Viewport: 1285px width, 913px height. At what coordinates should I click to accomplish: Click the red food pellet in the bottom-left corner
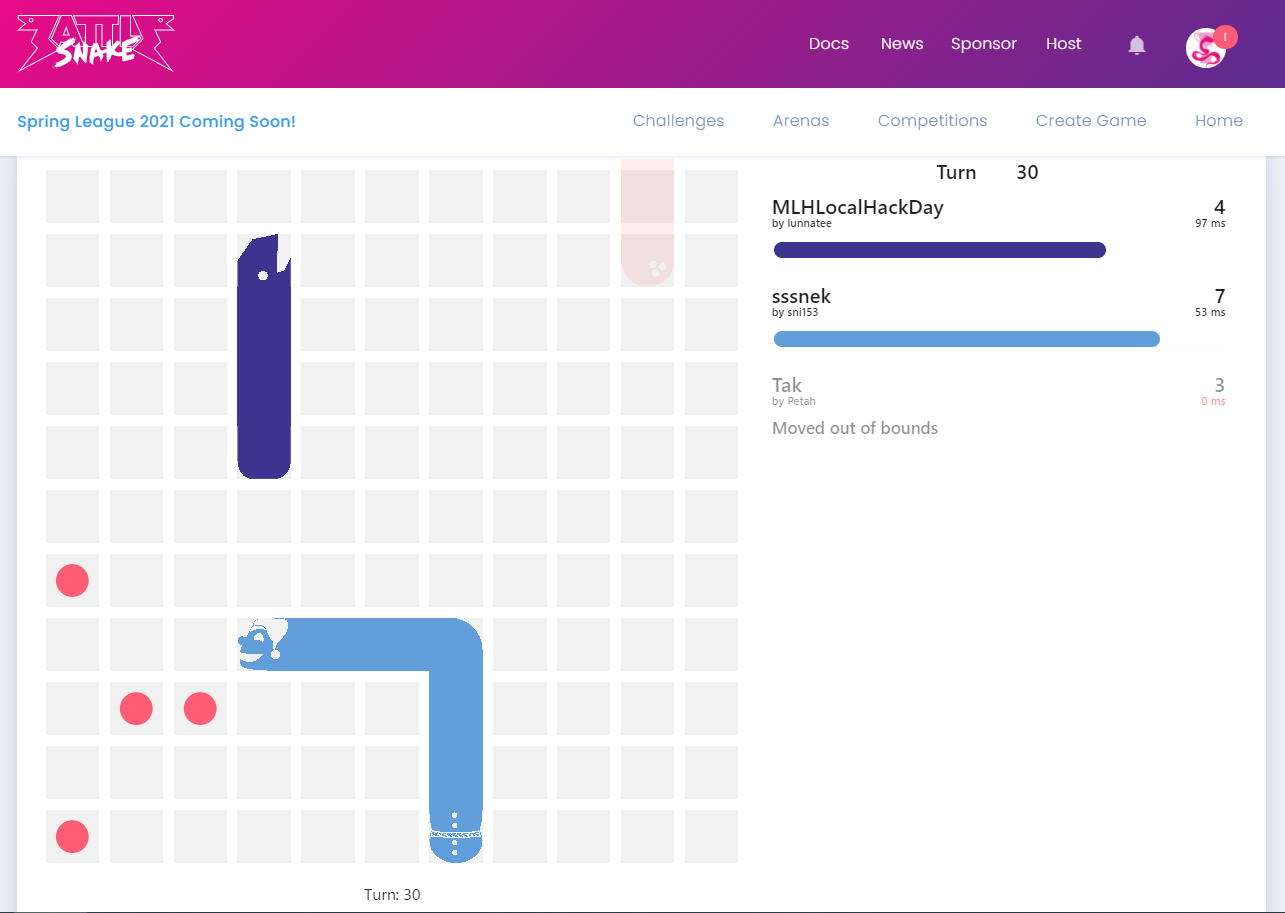pyautogui.click(x=72, y=837)
